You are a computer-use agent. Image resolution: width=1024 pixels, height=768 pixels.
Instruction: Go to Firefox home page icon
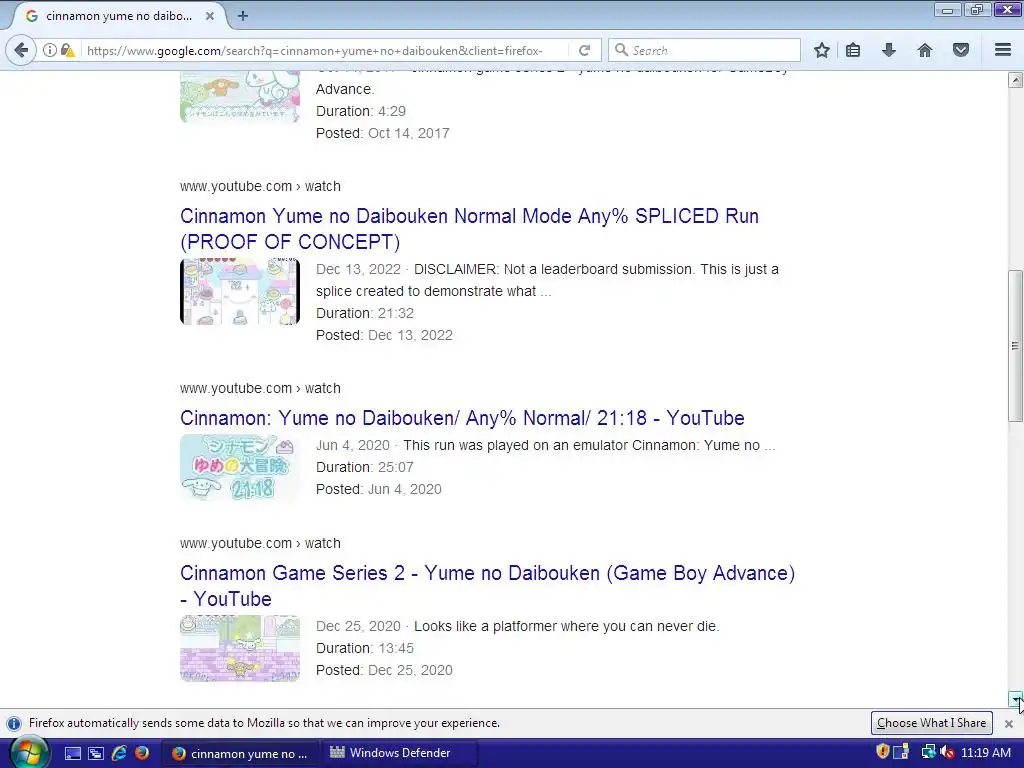(x=925, y=50)
